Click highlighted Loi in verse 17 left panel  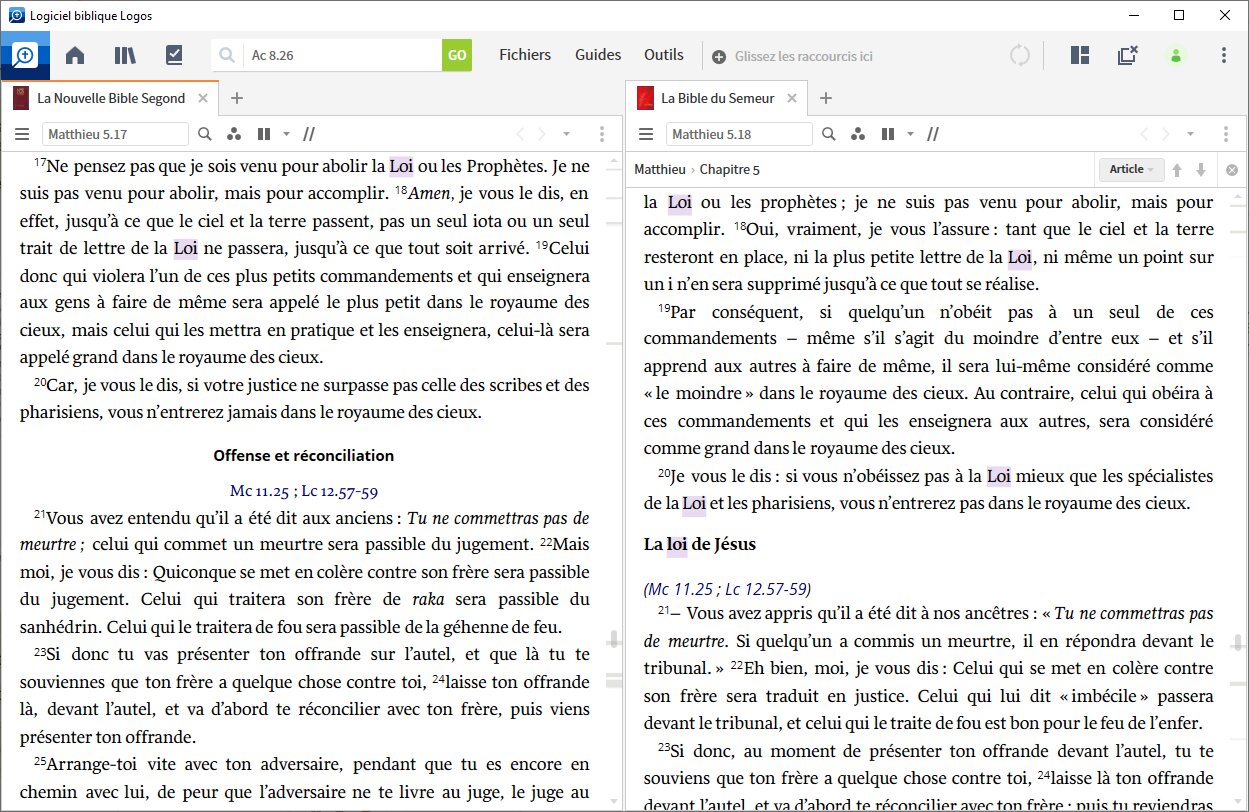401,166
